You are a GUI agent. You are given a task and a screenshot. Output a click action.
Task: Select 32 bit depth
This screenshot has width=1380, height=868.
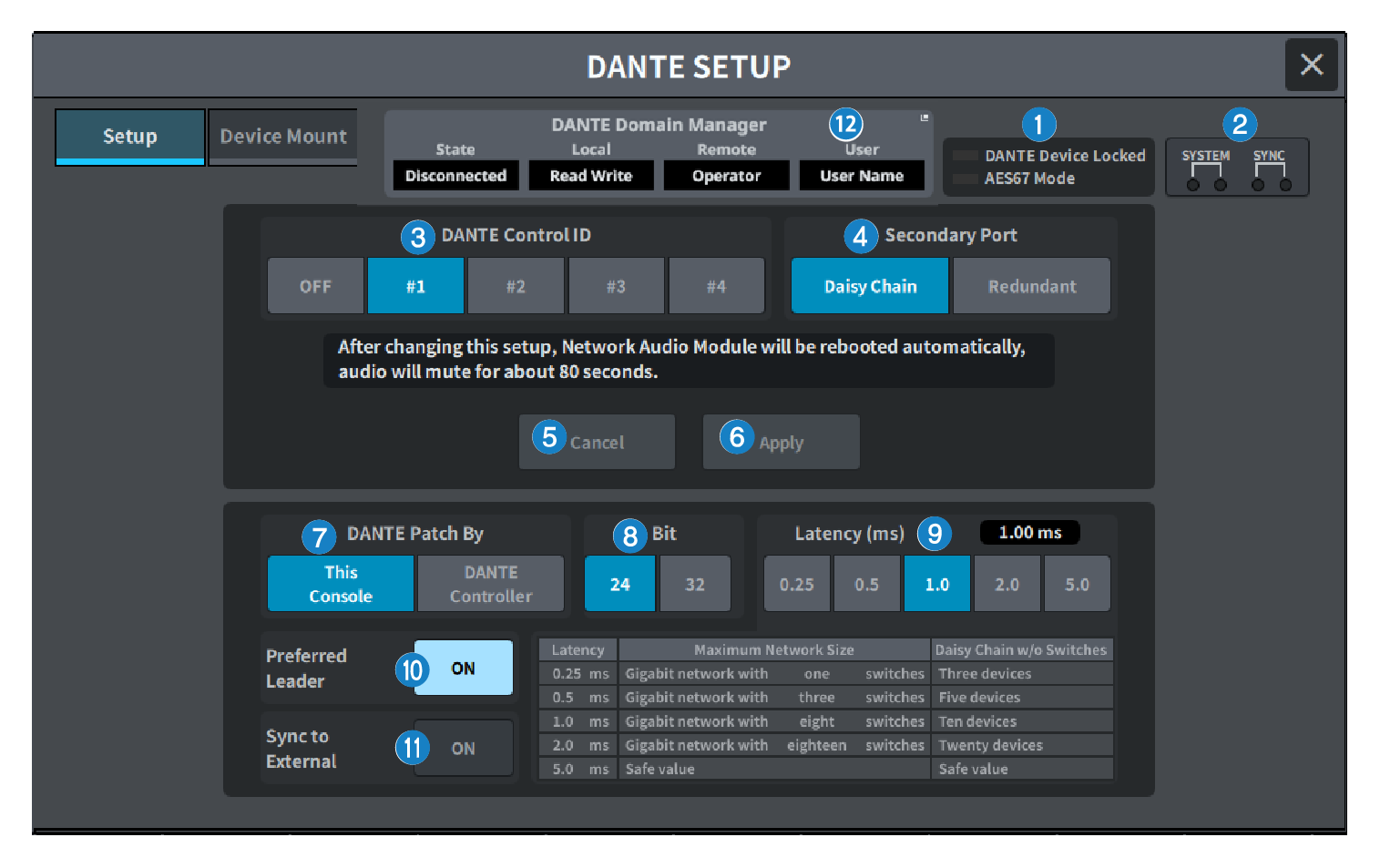tap(694, 584)
